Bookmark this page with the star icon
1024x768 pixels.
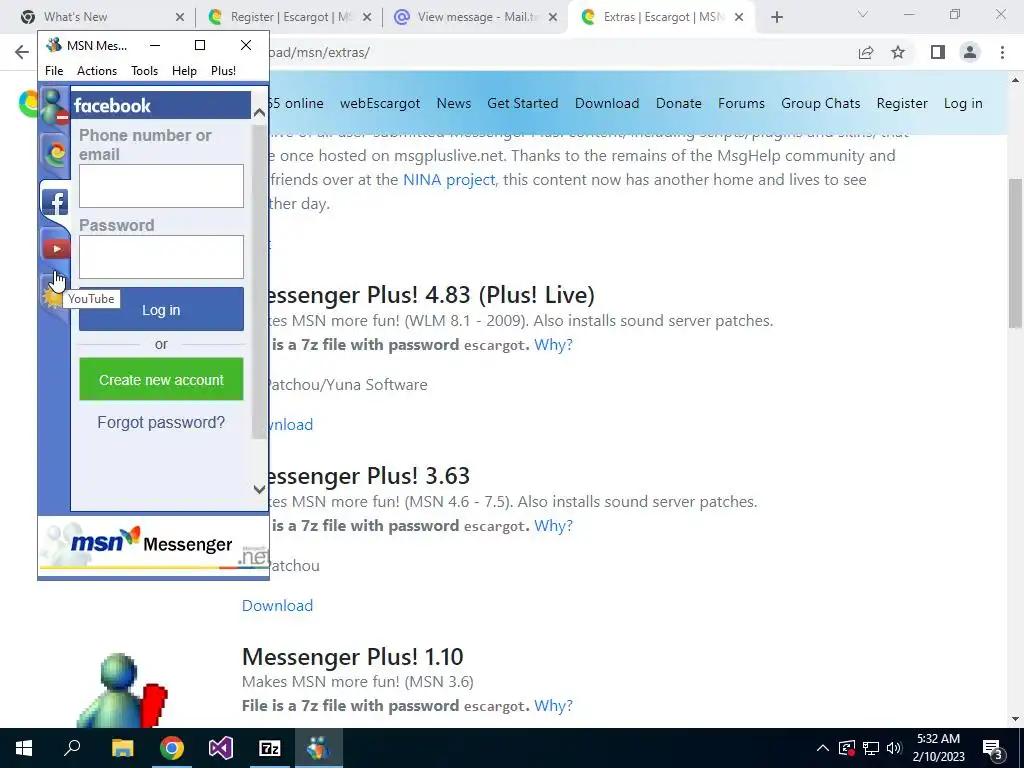[898, 52]
